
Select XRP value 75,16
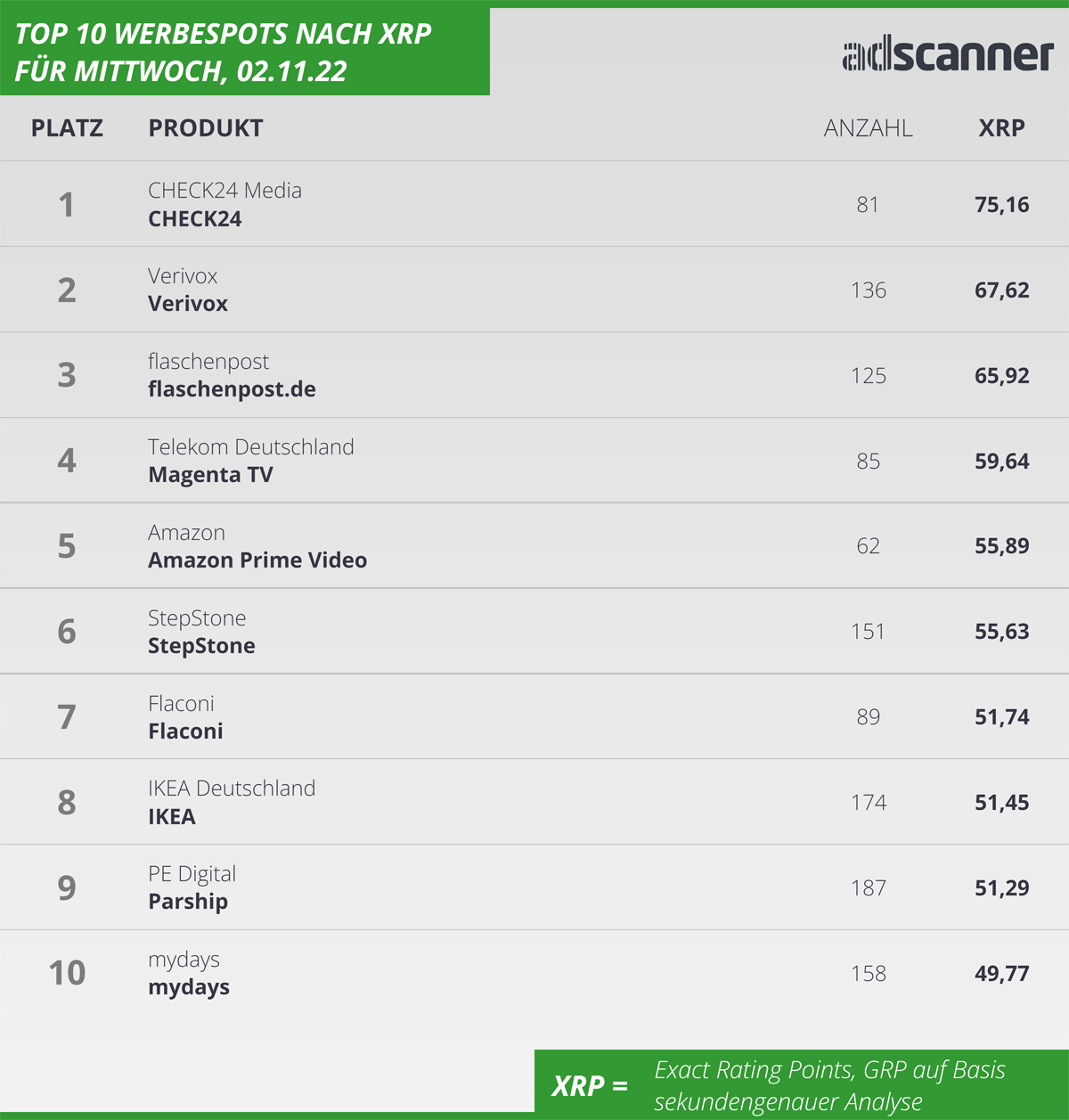1001,205
